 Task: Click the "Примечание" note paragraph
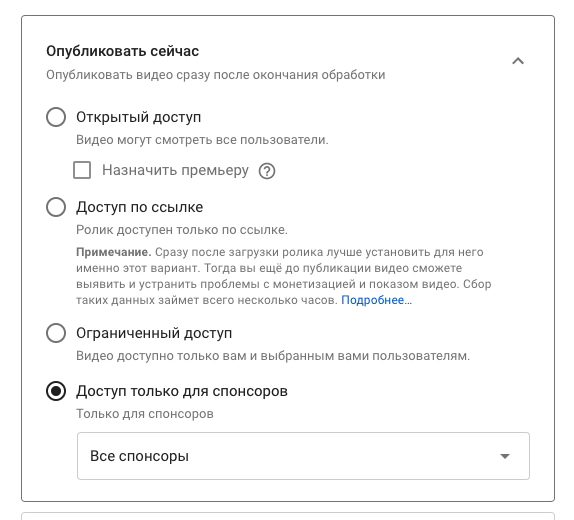(x=284, y=276)
